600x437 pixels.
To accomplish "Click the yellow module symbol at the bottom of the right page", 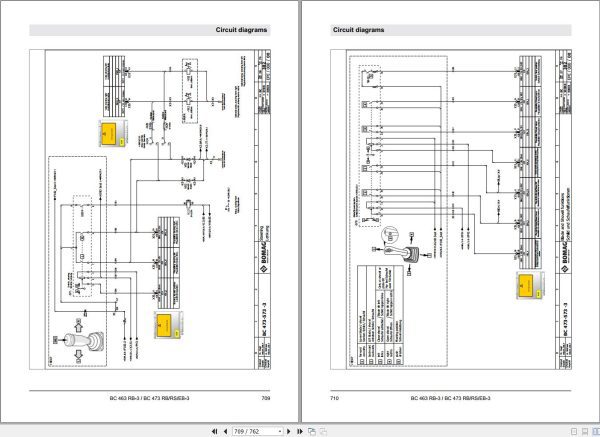I will tap(530, 286).
